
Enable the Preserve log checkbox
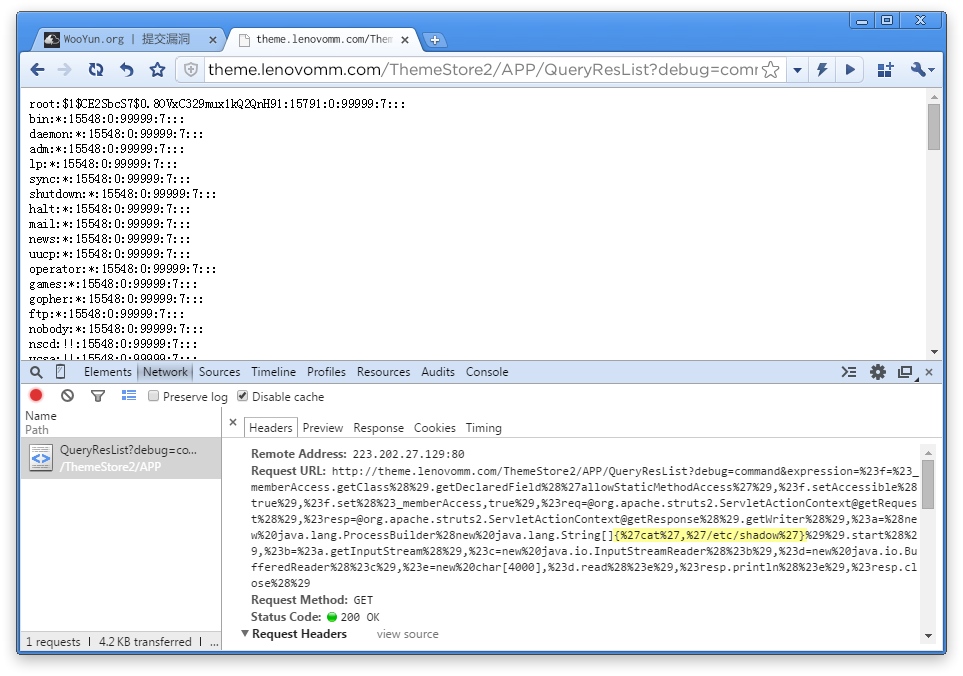click(154, 396)
